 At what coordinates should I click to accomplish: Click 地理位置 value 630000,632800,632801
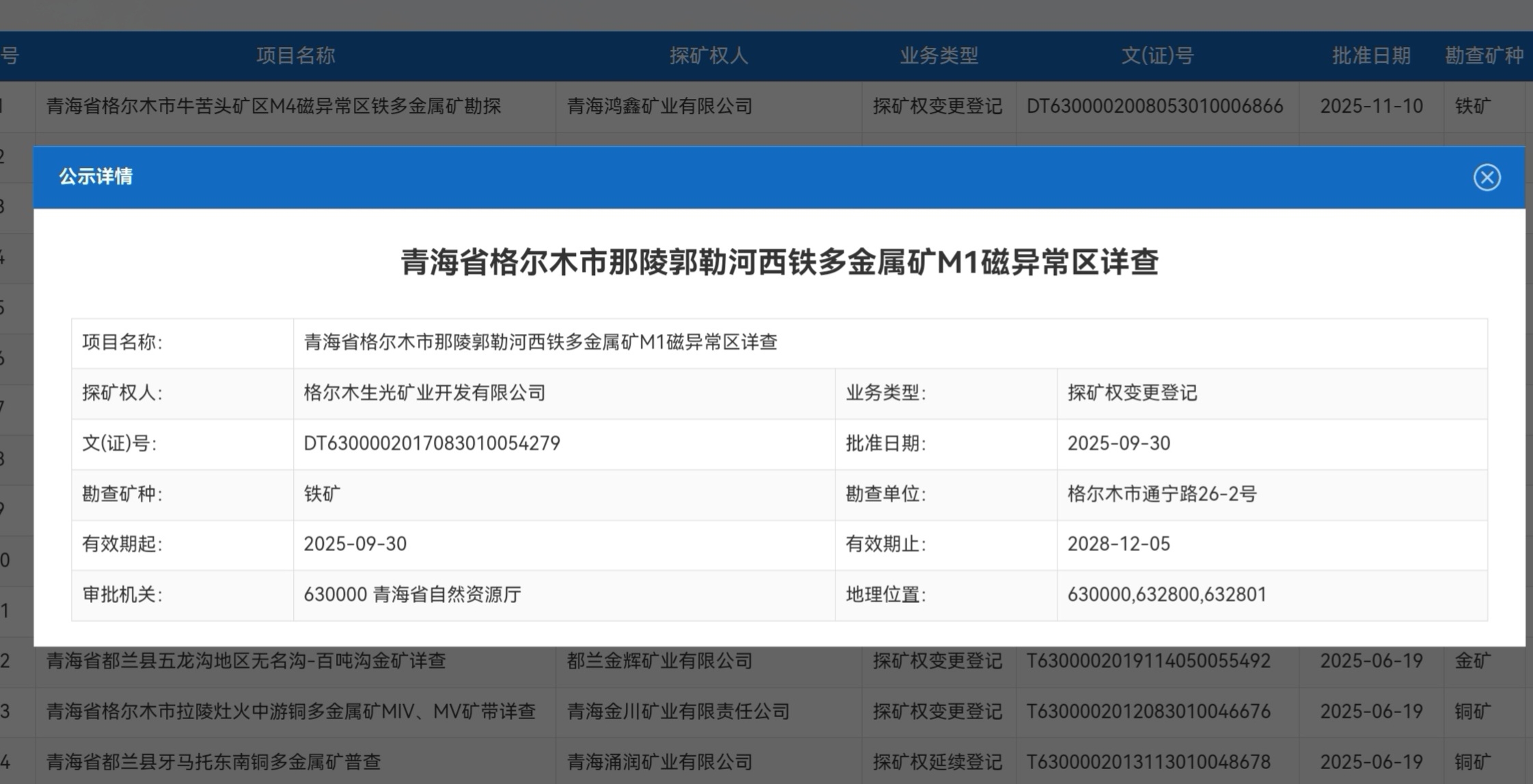(x=1167, y=595)
